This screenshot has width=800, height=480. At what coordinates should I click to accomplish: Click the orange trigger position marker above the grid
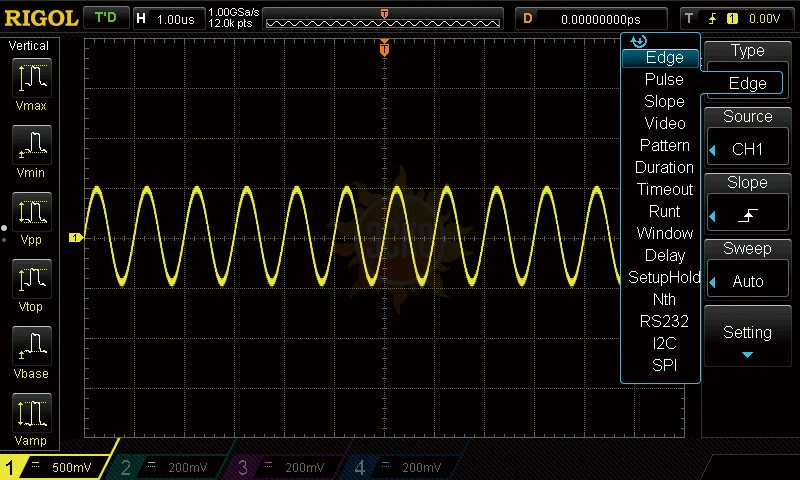coord(385,48)
